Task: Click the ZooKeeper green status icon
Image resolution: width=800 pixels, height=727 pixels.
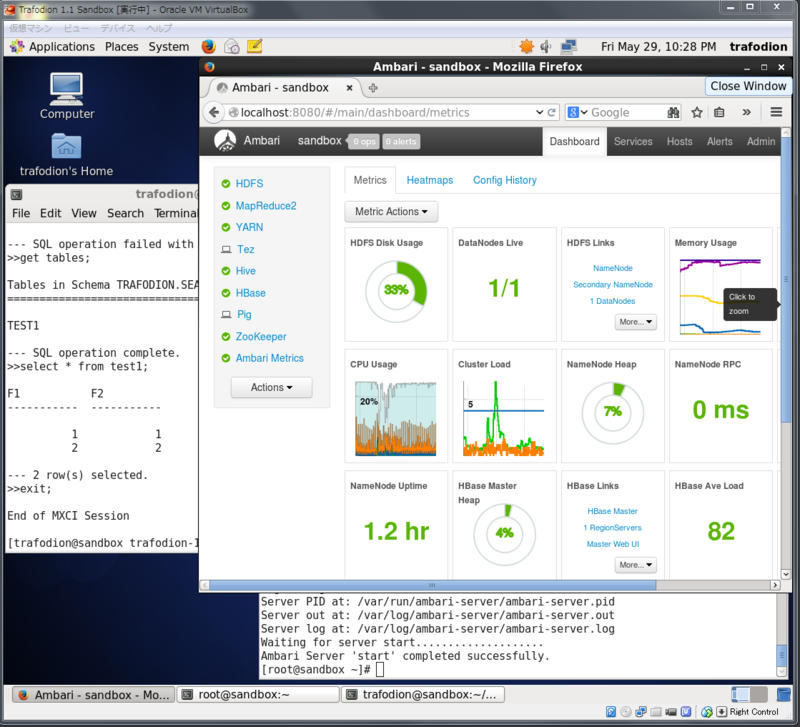Action: coord(226,337)
